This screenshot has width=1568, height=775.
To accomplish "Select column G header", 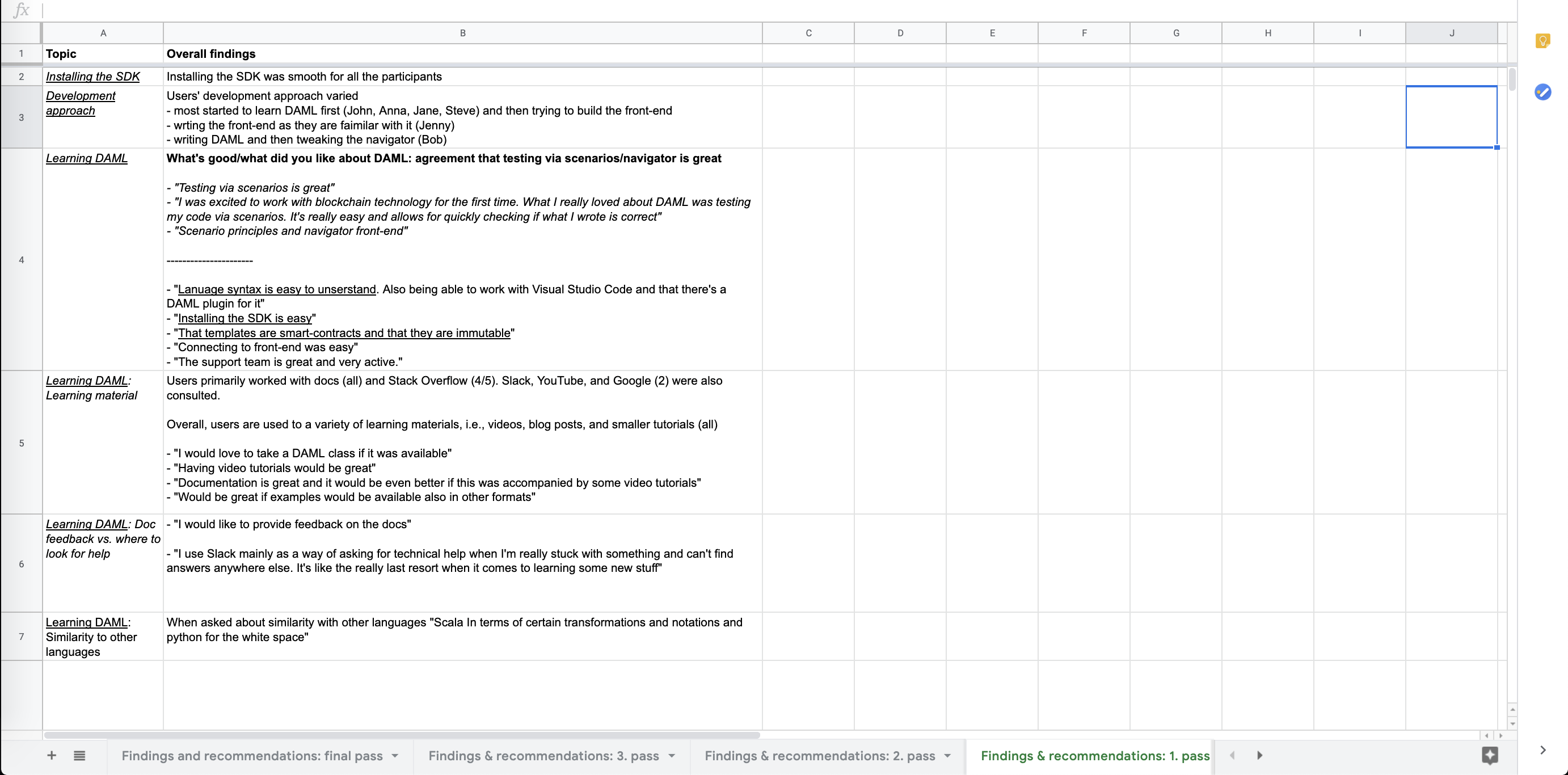I will pyautogui.click(x=1176, y=33).
